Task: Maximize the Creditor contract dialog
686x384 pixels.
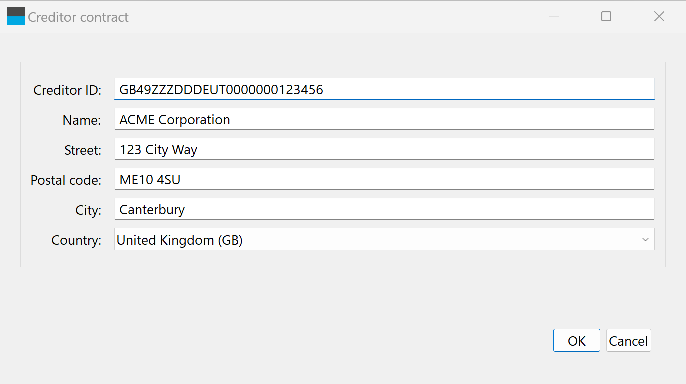Action: pyautogui.click(x=606, y=17)
